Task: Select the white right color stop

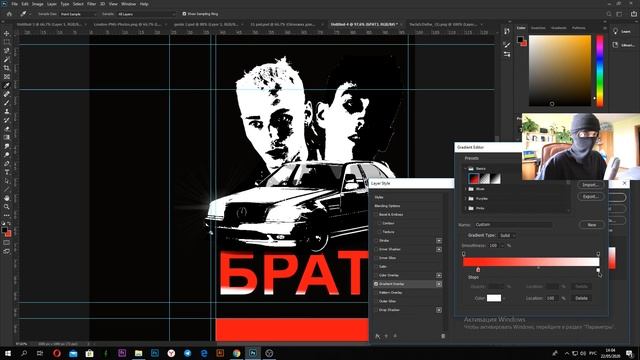Action: 598,270
